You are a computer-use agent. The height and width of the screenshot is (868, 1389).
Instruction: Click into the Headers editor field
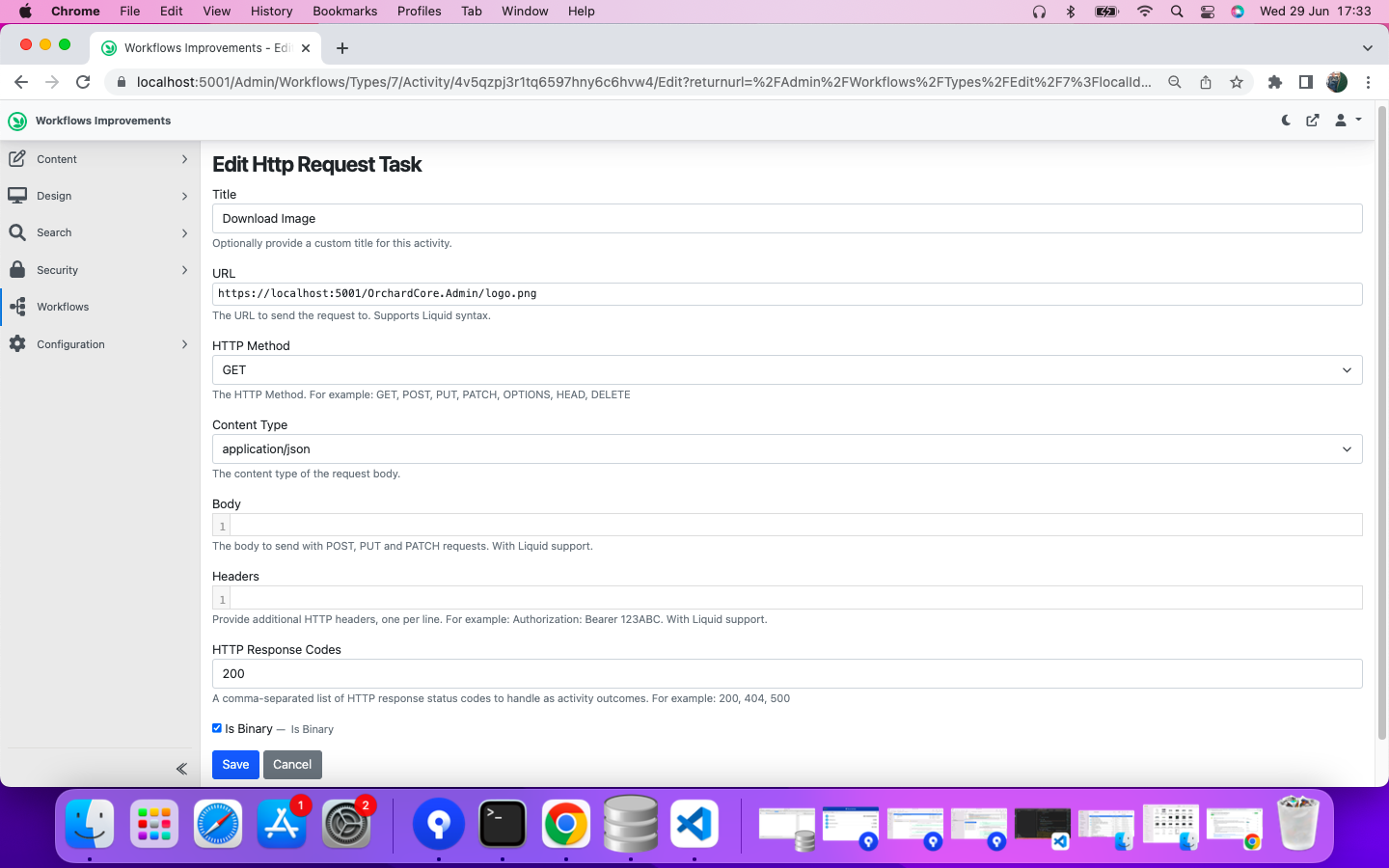pyautogui.click(x=787, y=598)
